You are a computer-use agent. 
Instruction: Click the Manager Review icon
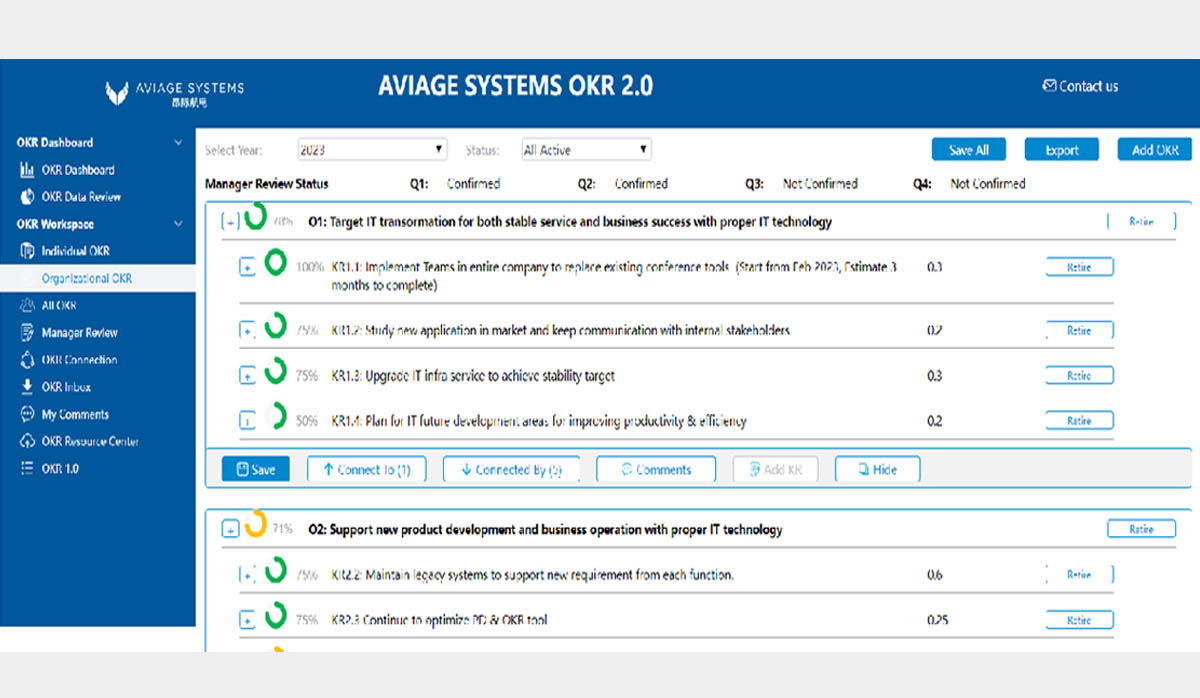27,333
